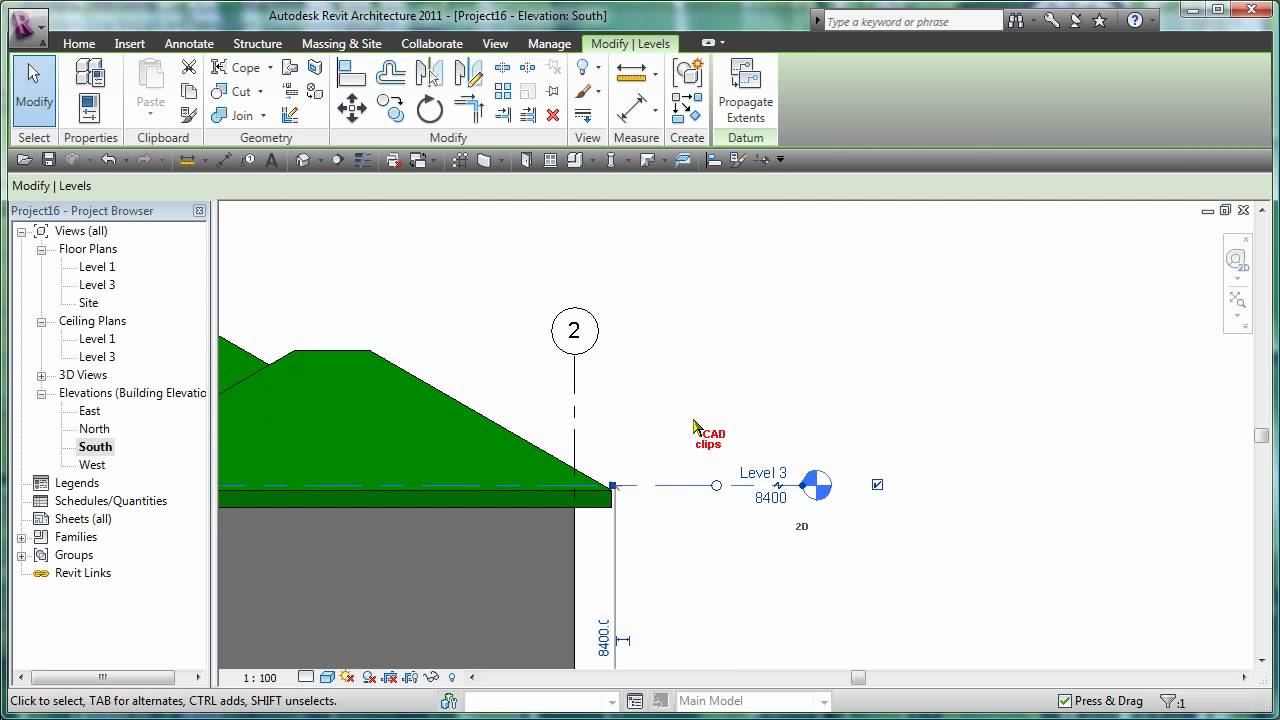Toggle the Press & Drag checkbox
This screenshot has height=720, width=1280.
(1065, 701)
